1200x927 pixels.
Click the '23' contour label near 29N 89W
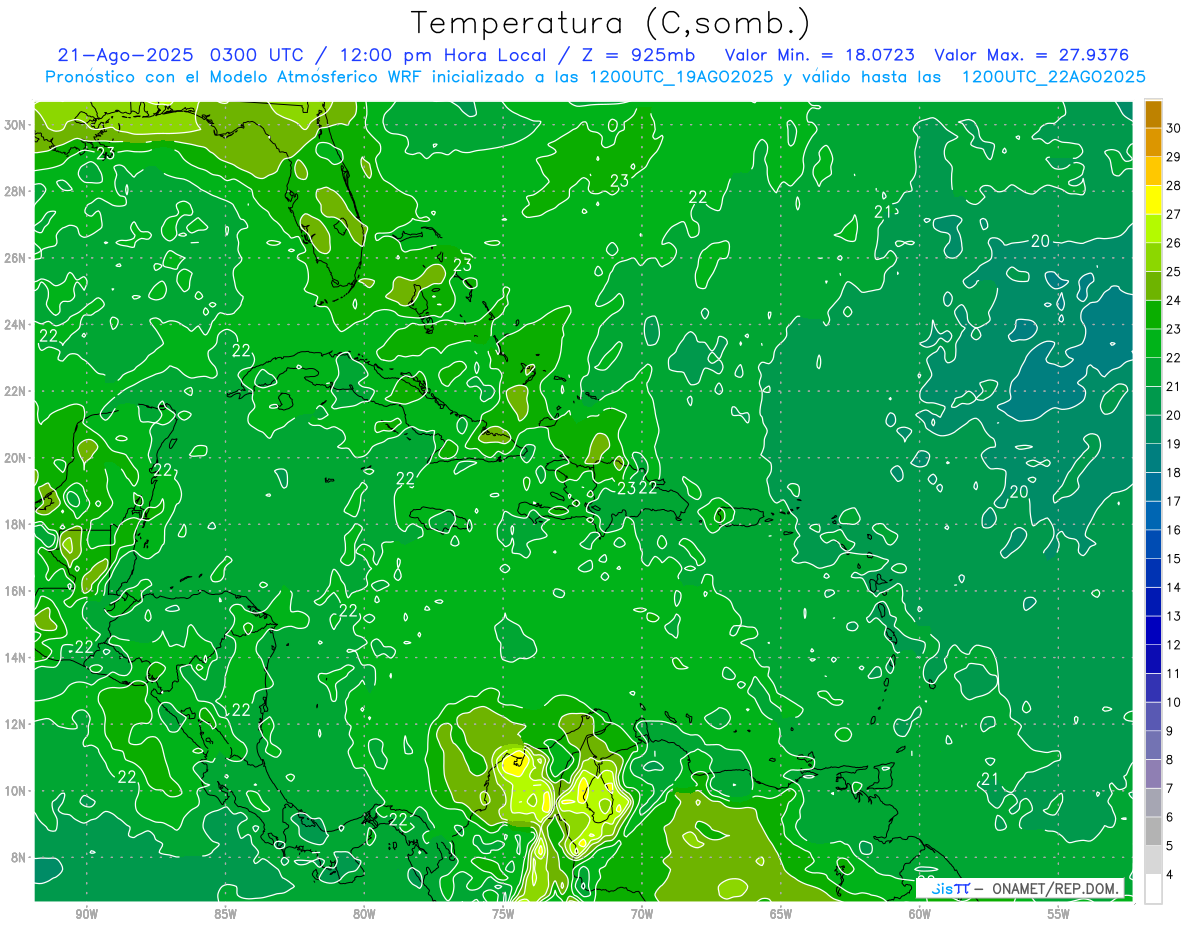(106, 153)
